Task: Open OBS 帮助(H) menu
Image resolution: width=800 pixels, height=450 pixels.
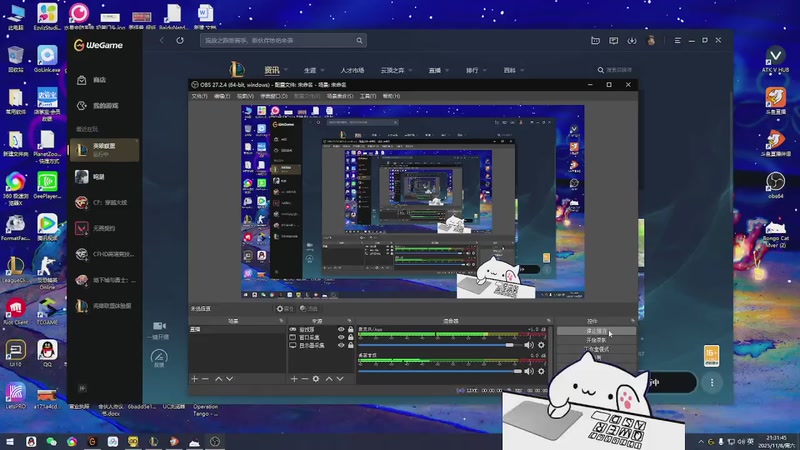Action: [391, 96]
